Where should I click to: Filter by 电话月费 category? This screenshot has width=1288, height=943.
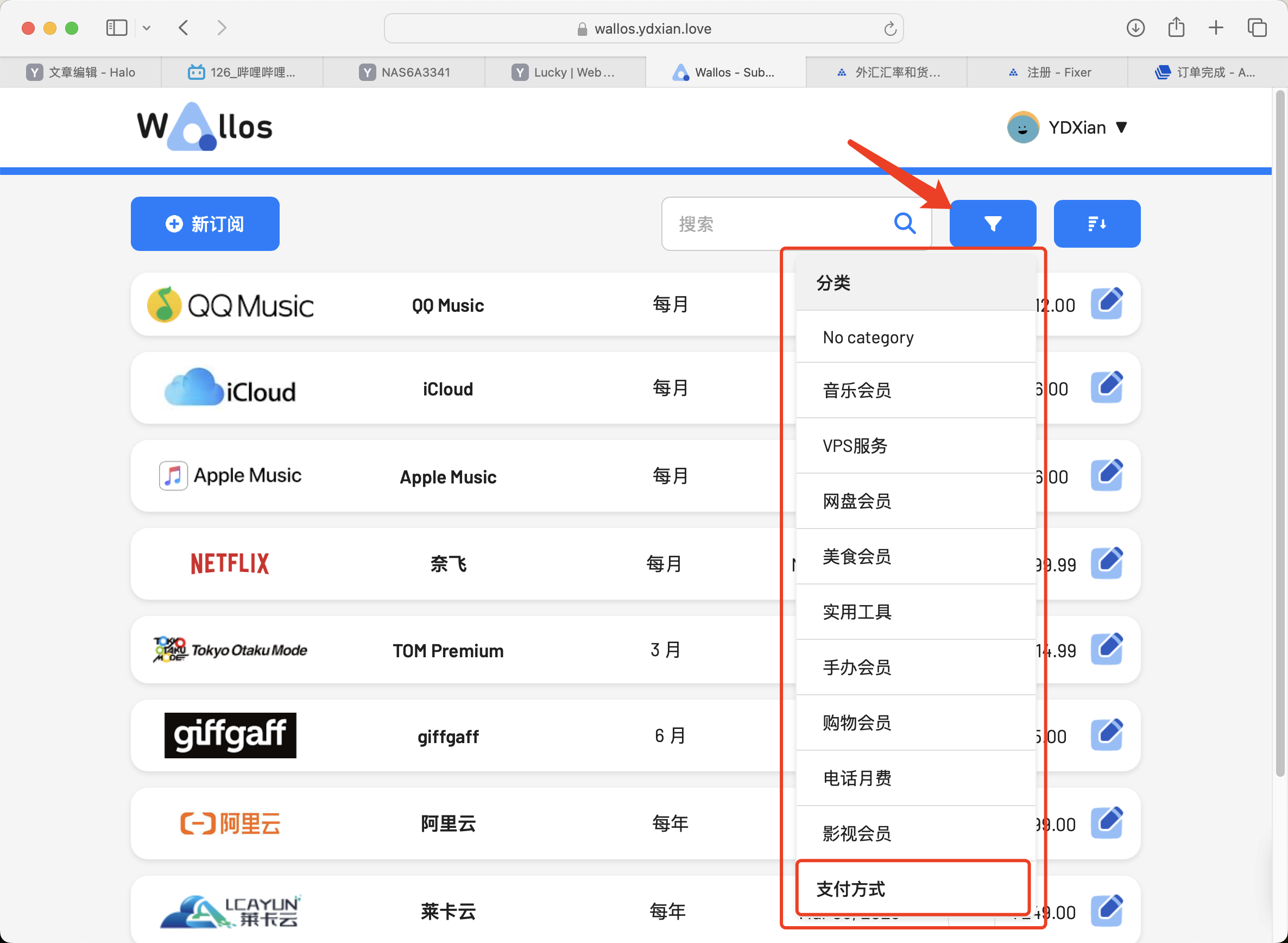coord(916,778)
